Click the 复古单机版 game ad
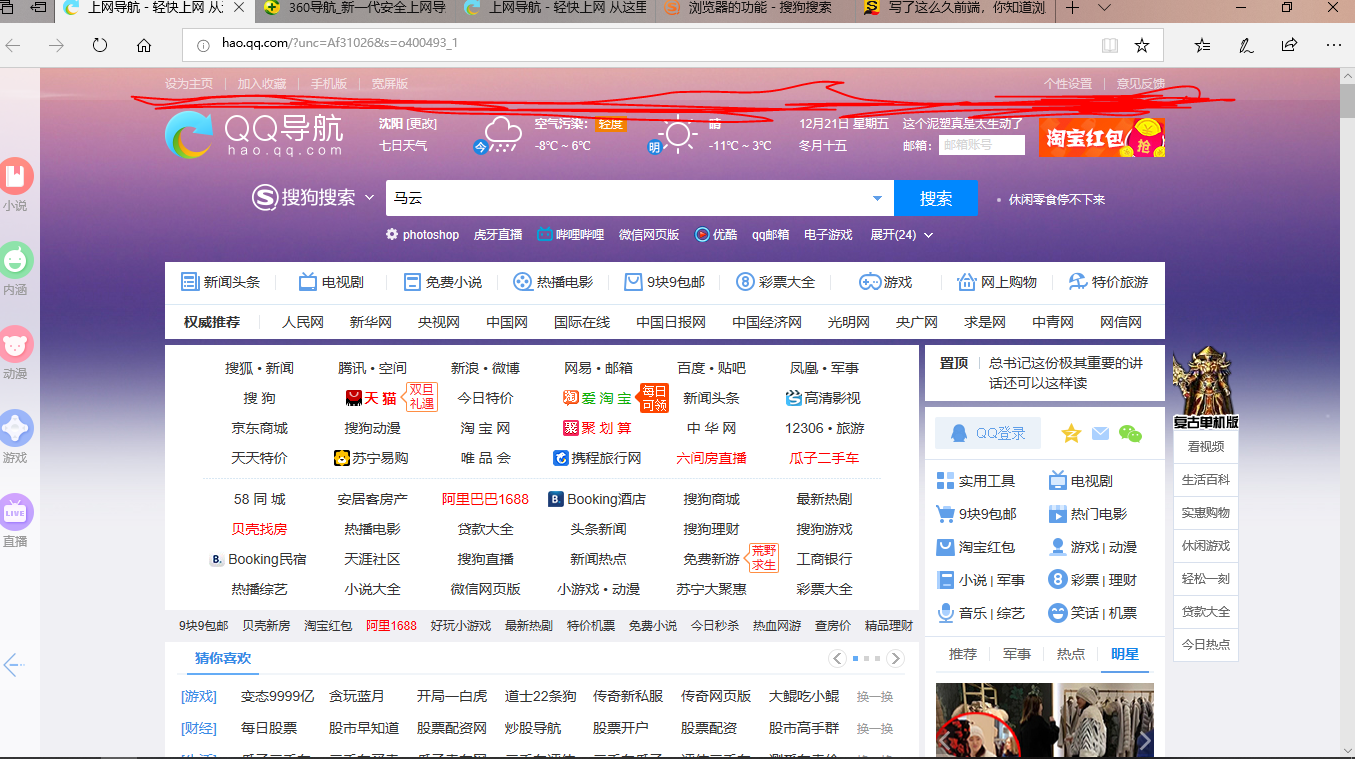The image size is (1355, 759). 1206,388
